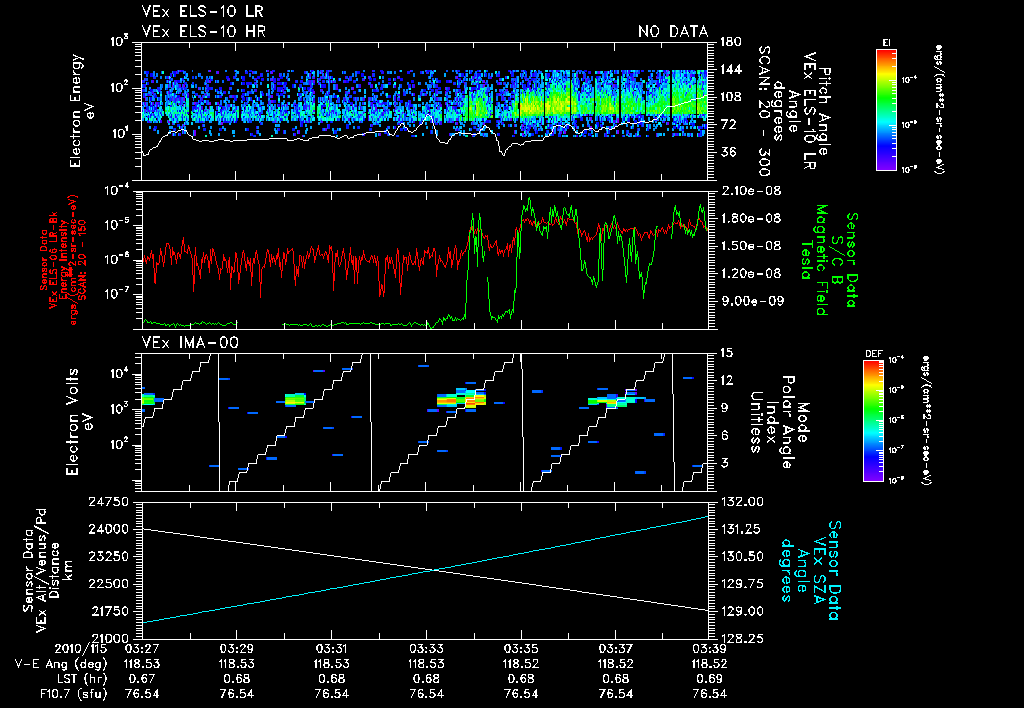Image resolution: width=1024 pixels, height=708 pixels.
Task: Click the 'Electron Volts eV' axis label
Action: point(80,421)
